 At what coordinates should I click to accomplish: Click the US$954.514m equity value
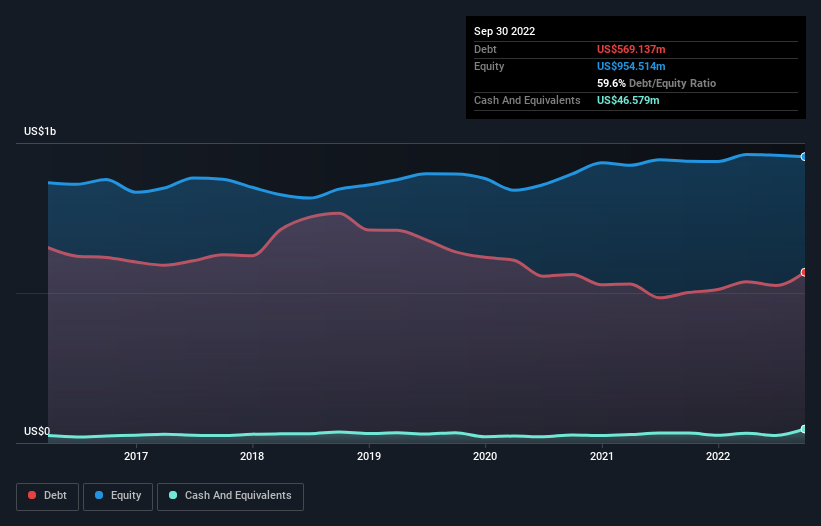pyautogui.click(x=631, y=66)
